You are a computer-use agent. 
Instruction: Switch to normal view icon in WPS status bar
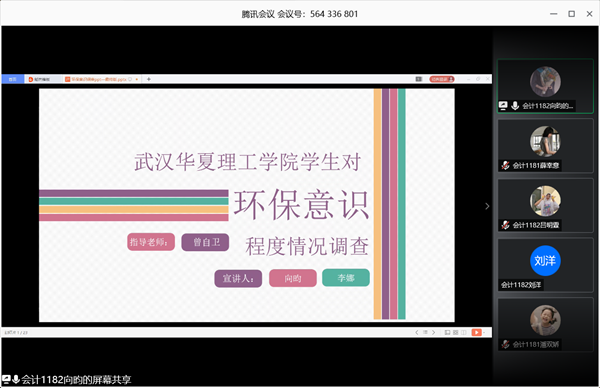pyautogui.click(x=447, y=333)
